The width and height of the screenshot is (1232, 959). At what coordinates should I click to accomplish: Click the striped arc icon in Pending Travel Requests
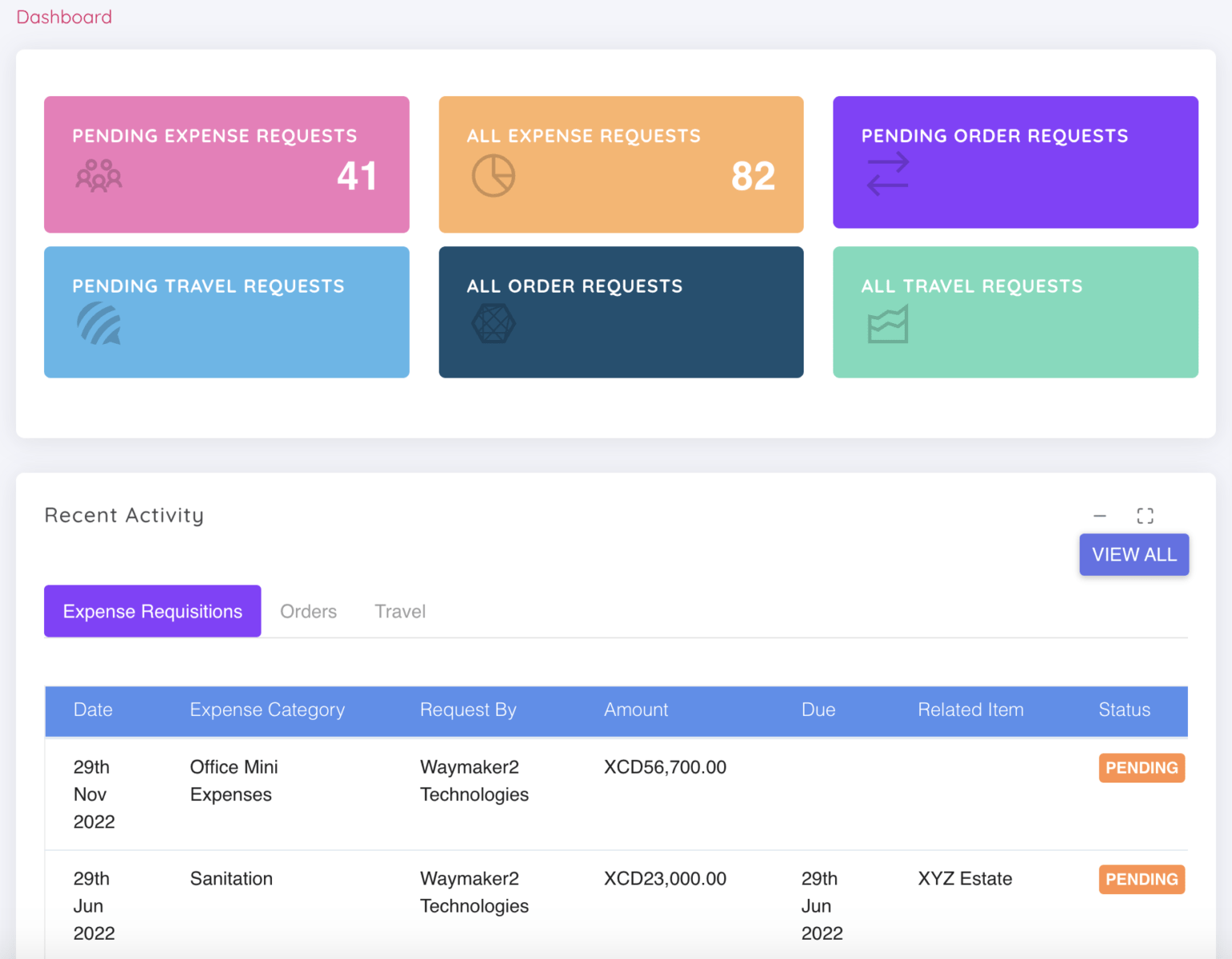[x=99, y=324]
